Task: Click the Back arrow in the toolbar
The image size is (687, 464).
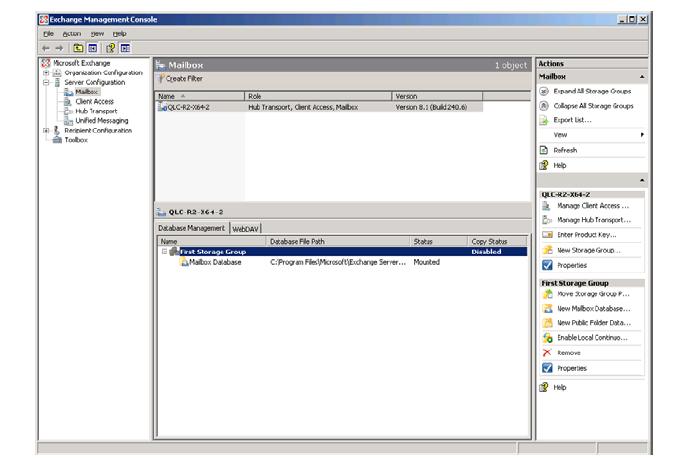Action: pyautogui.click(x=46, y=47)
